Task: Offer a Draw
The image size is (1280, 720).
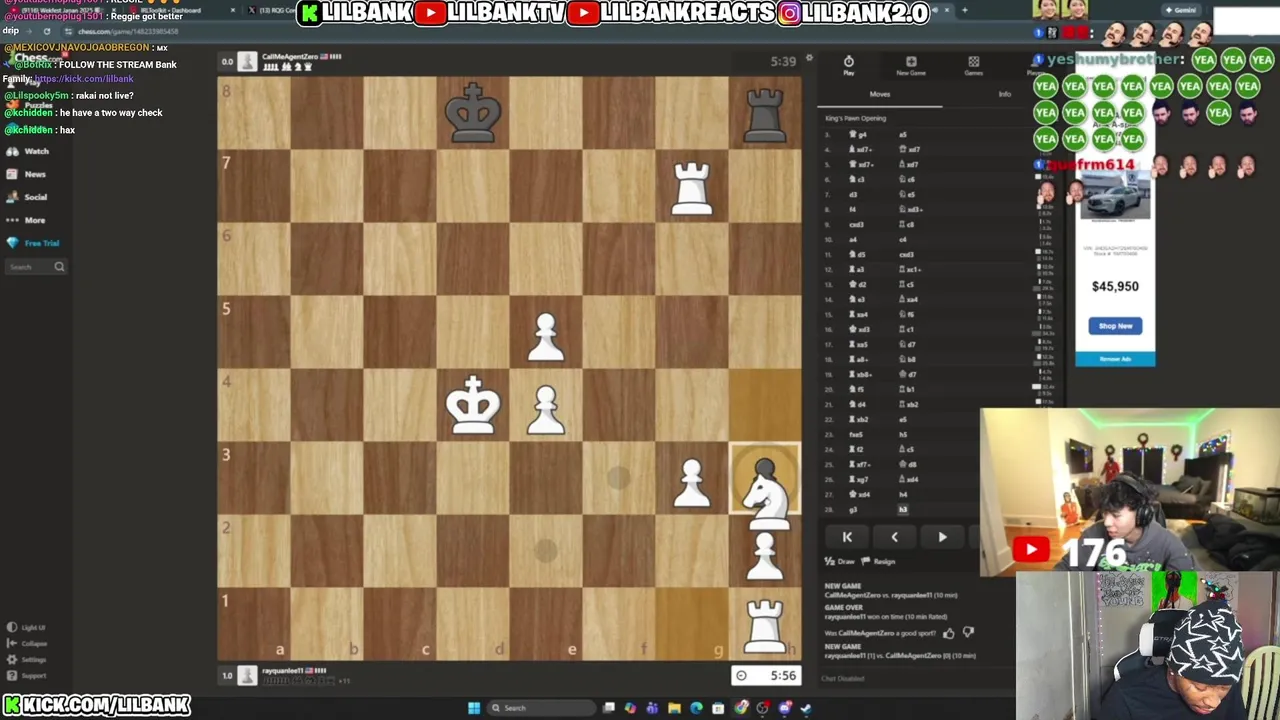Action: [x=840, y=562]
